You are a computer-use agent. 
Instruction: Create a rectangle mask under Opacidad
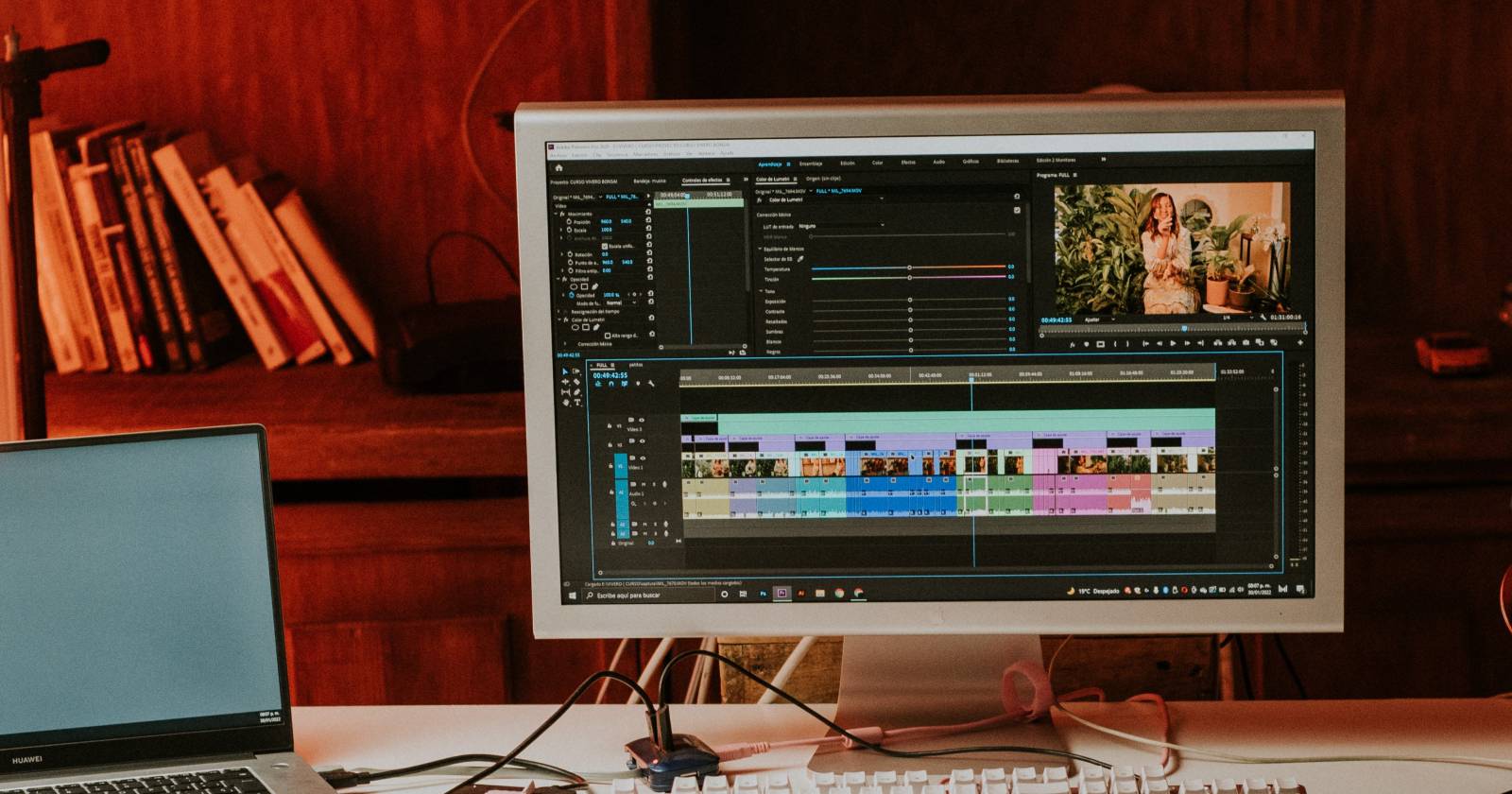point(585,286)
